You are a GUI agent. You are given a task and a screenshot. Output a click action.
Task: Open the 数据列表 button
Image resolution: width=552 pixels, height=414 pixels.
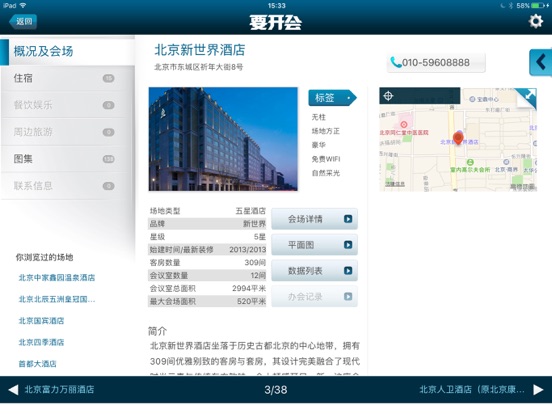tap(314, 271)
